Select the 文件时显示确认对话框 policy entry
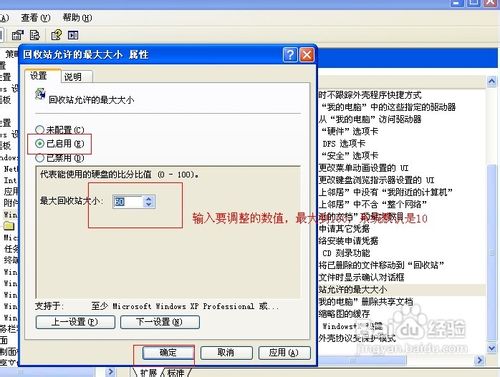500x377 pixels. pyautogui.click(x=361, y=277)
